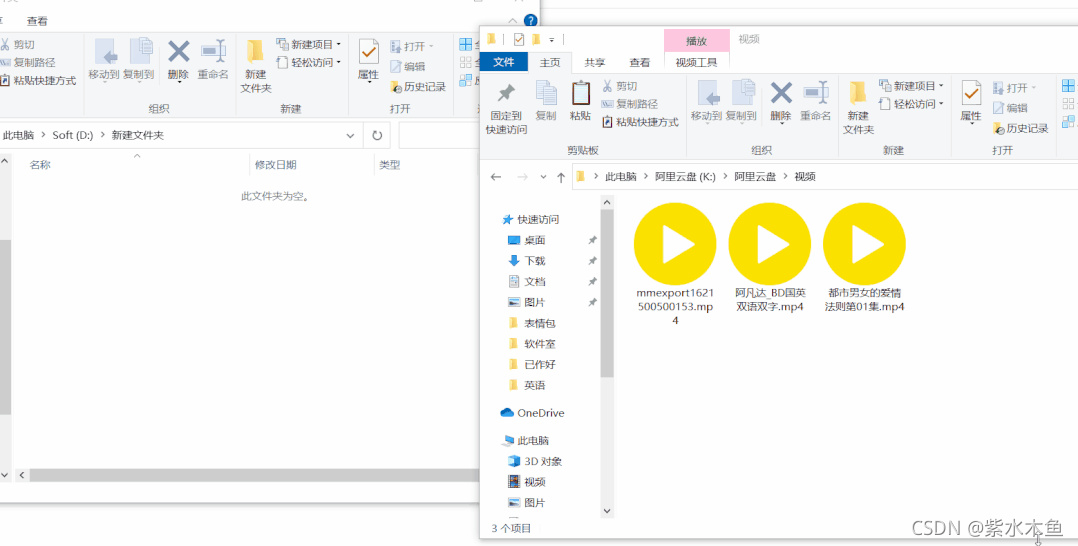Switch to the Share (共享) tab

595,63
